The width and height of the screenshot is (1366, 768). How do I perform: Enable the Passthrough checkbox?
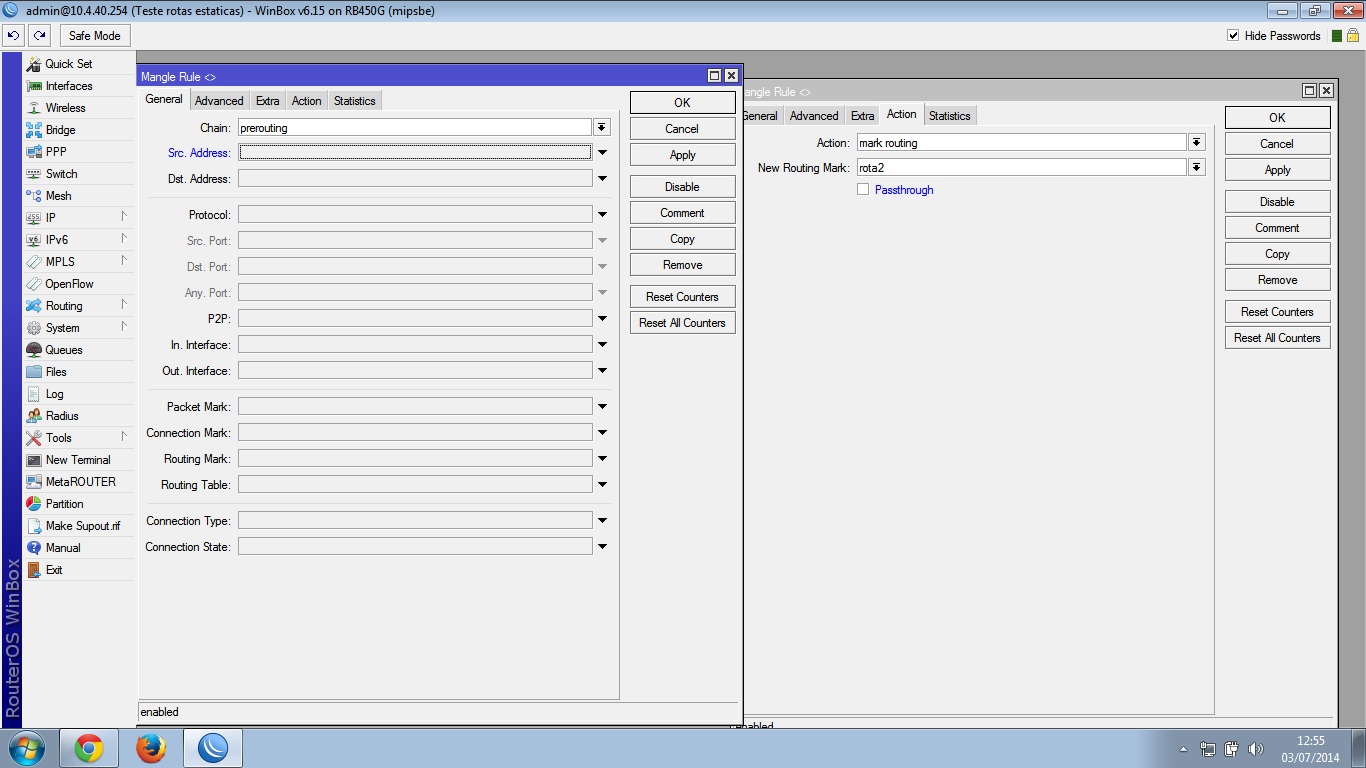point(863,190)
